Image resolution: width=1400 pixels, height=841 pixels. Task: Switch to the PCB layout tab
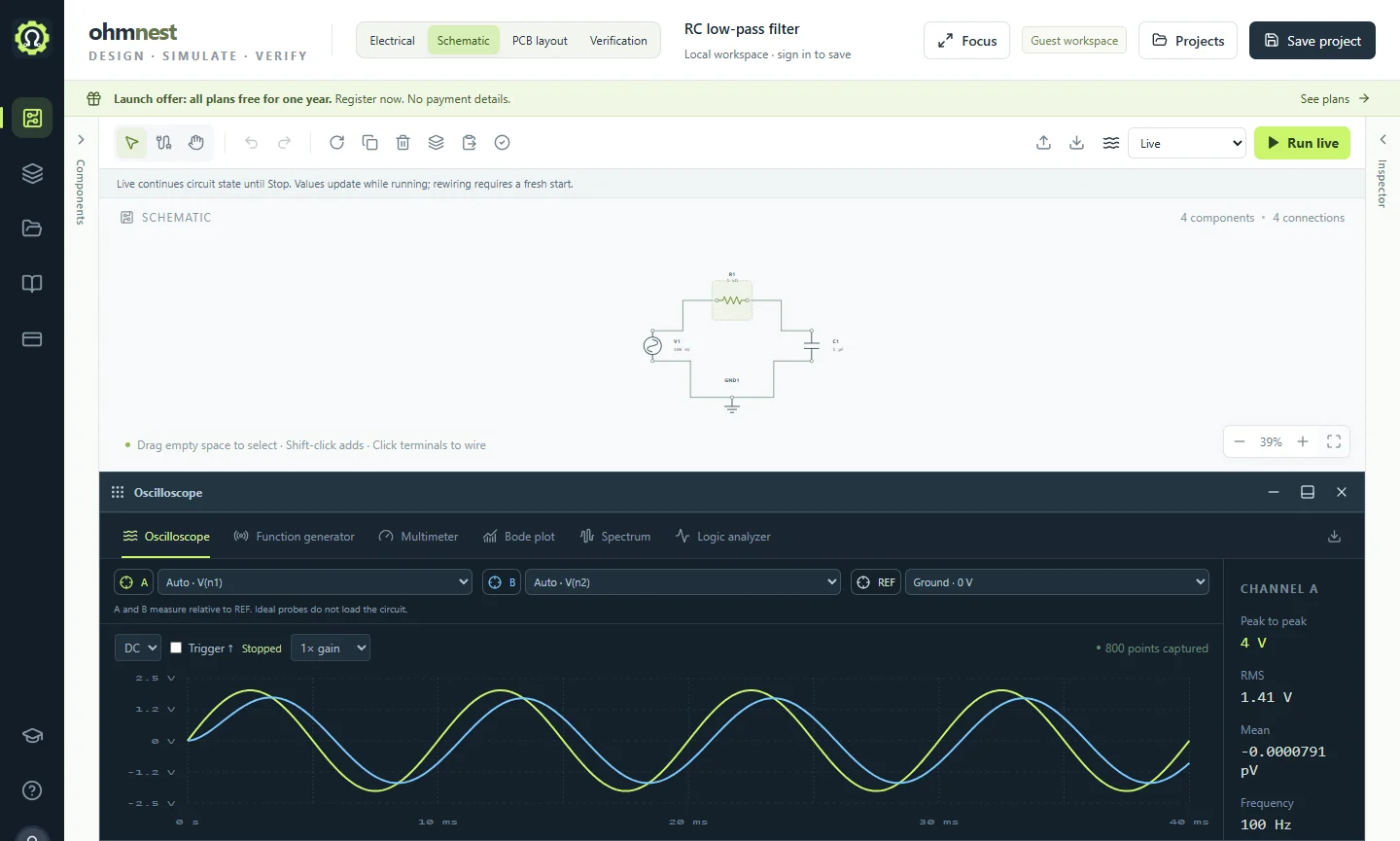point(540,41)
